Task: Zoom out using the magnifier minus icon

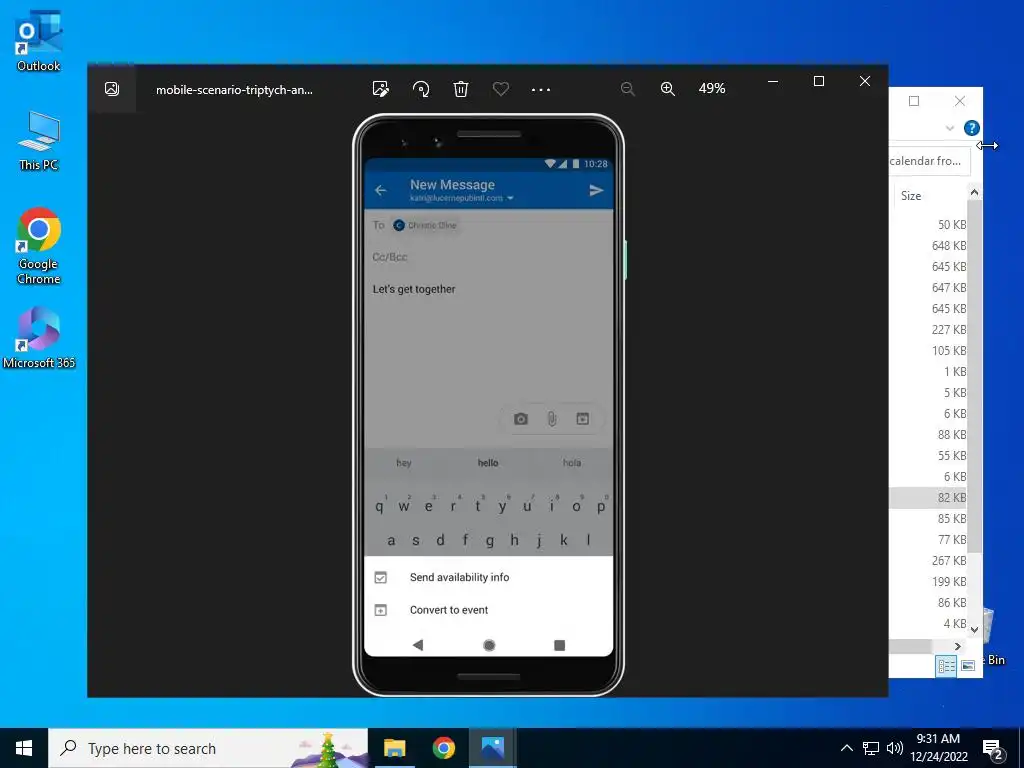Action: point(628,89)
